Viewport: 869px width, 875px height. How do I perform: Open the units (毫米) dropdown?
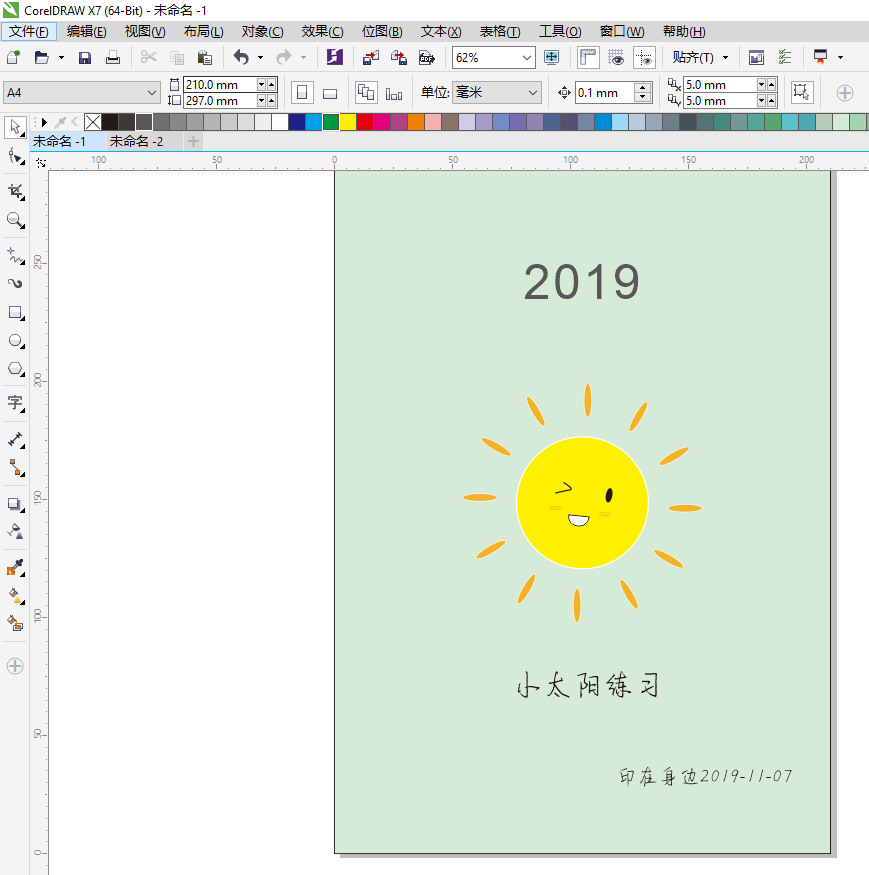[x=532, y=93]
